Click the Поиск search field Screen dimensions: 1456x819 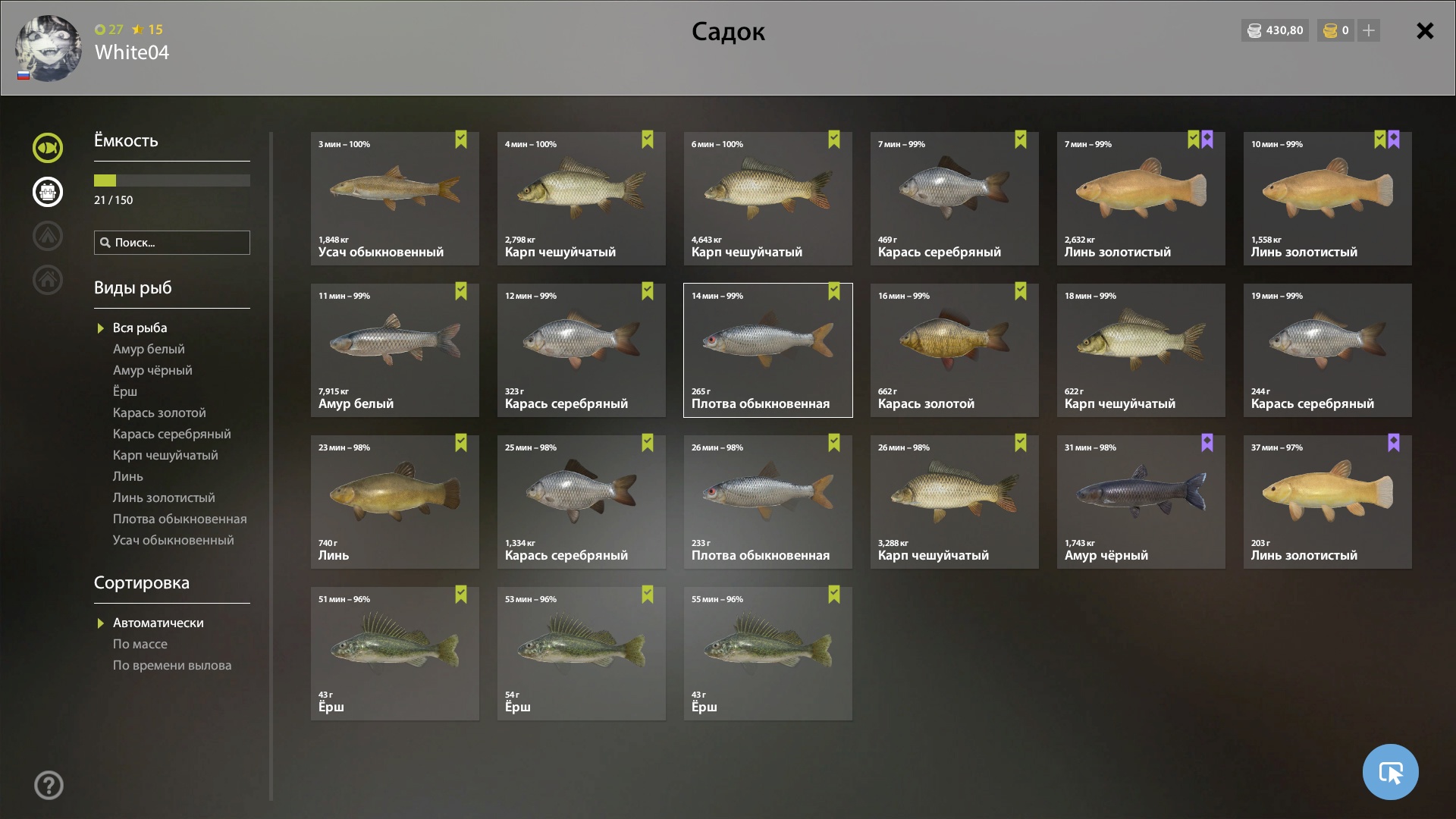coord(172,243)
